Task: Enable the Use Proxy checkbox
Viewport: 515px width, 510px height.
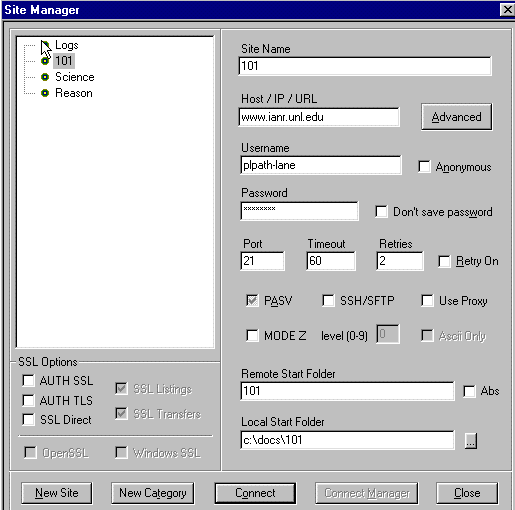Action: 427,300
